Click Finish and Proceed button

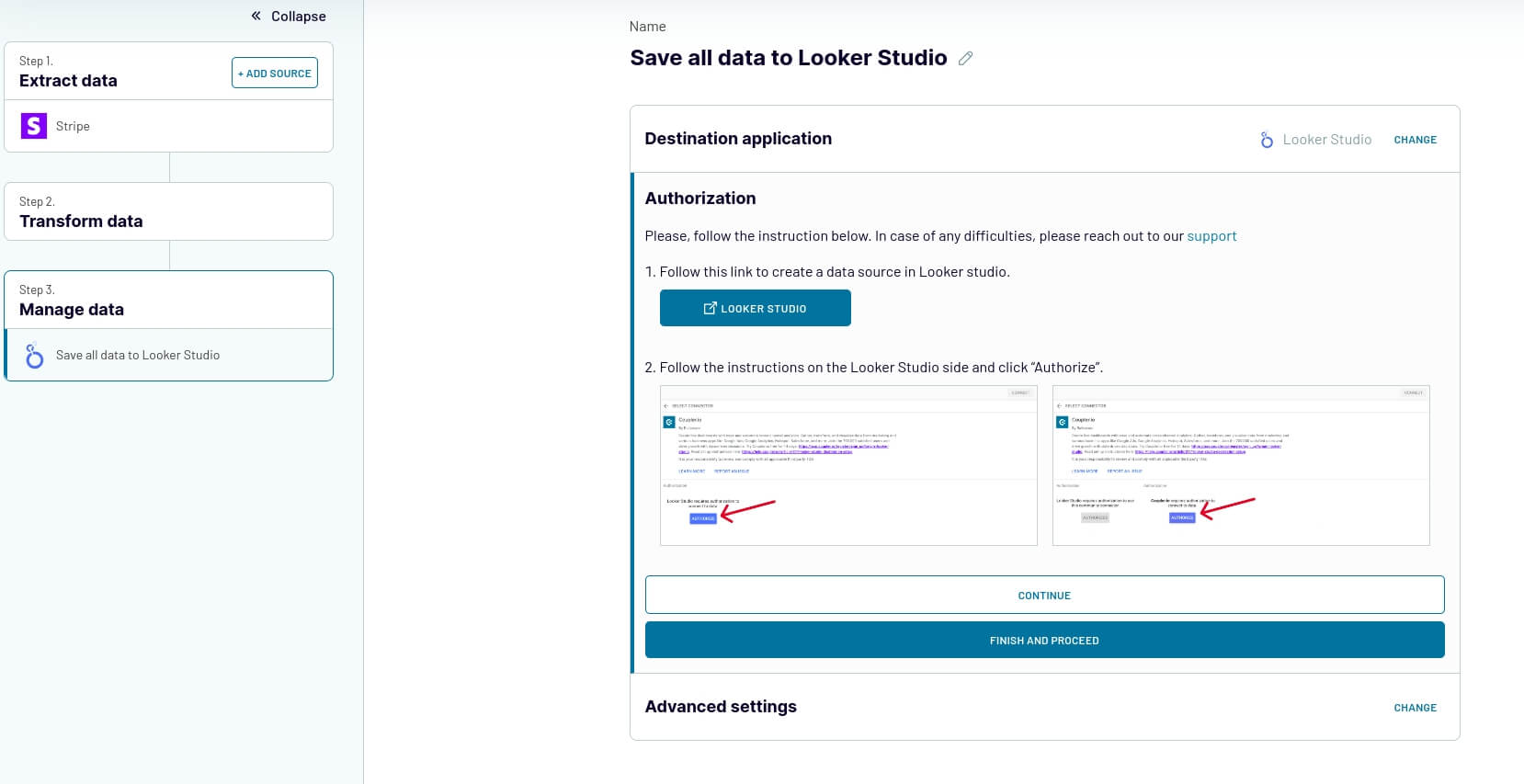coord(1044,640)
